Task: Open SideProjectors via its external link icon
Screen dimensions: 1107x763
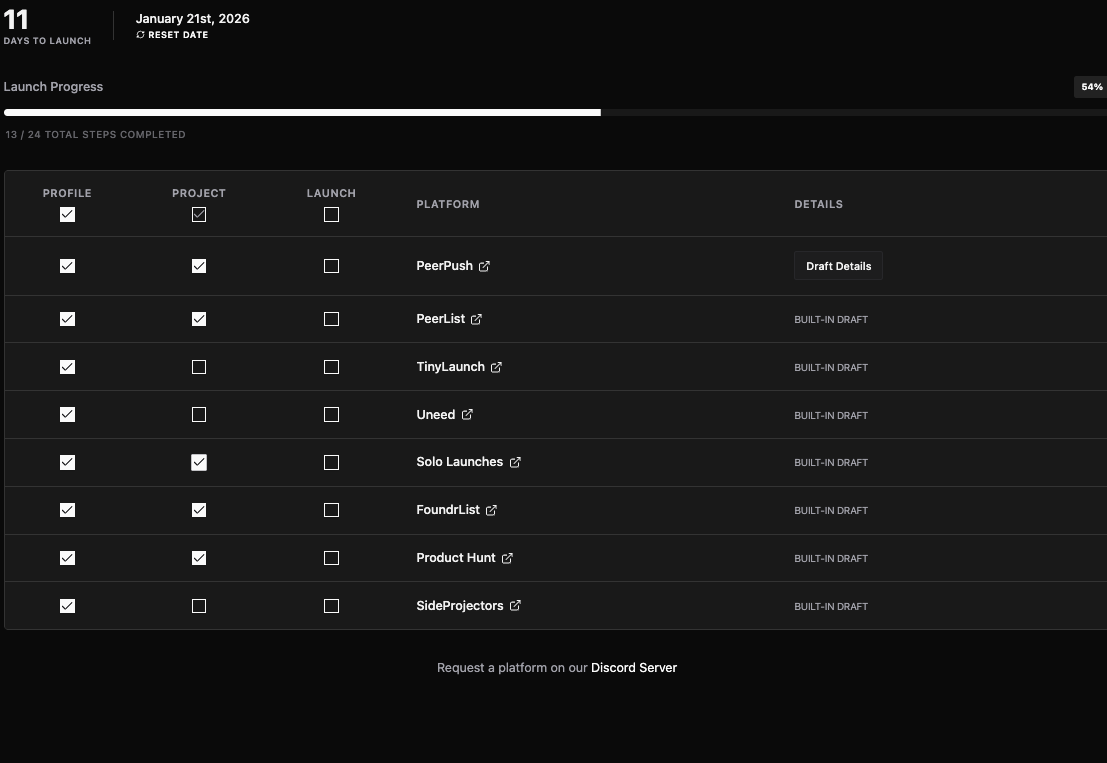Action: 515,606
